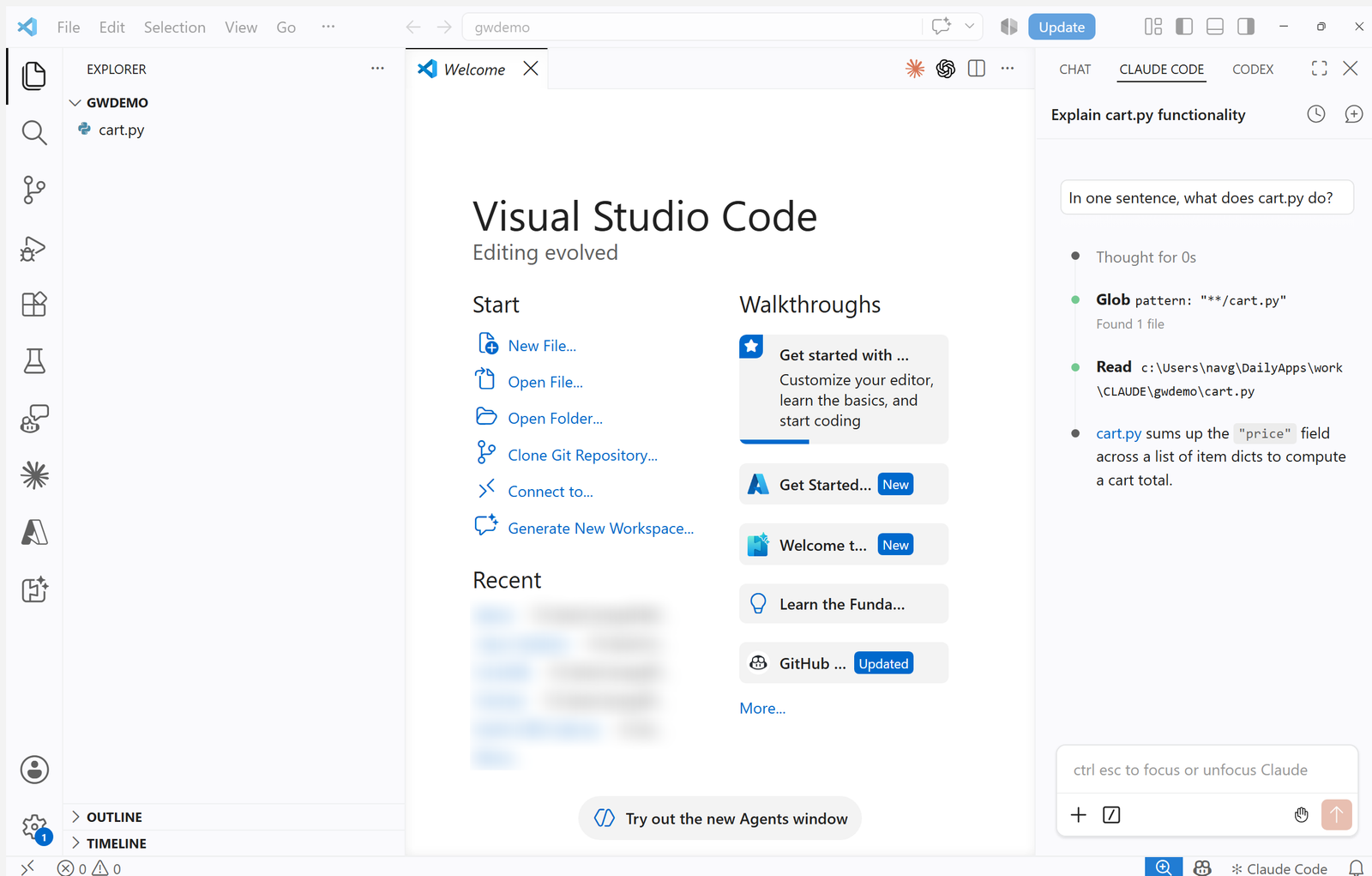Click the Codex OpenAI icon in editor toolbar
Image resolution: width=1372 pixels, height=876 pixels.
(946, 69)
